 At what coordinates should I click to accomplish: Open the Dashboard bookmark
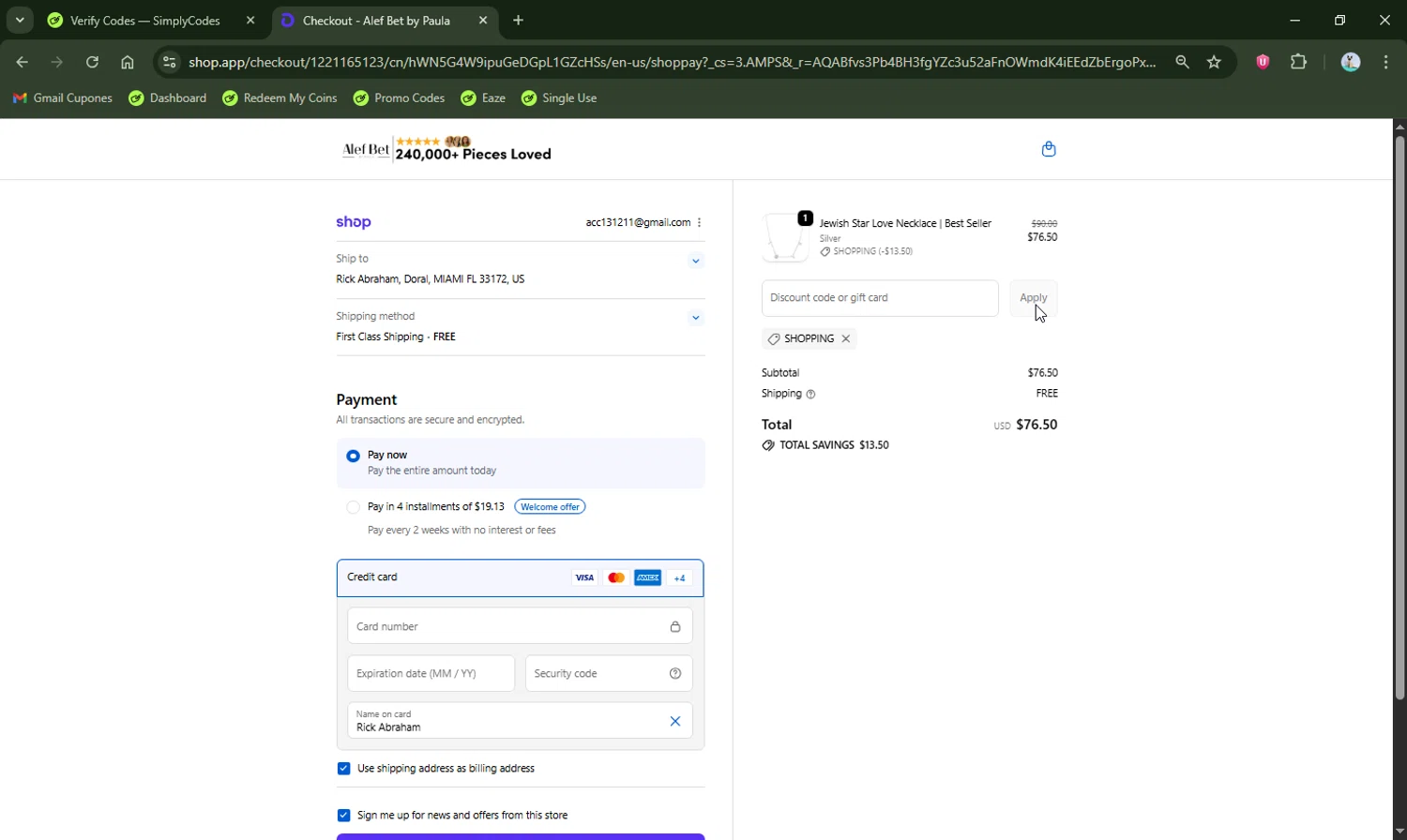pyautogui.click(x=168, y=97)
